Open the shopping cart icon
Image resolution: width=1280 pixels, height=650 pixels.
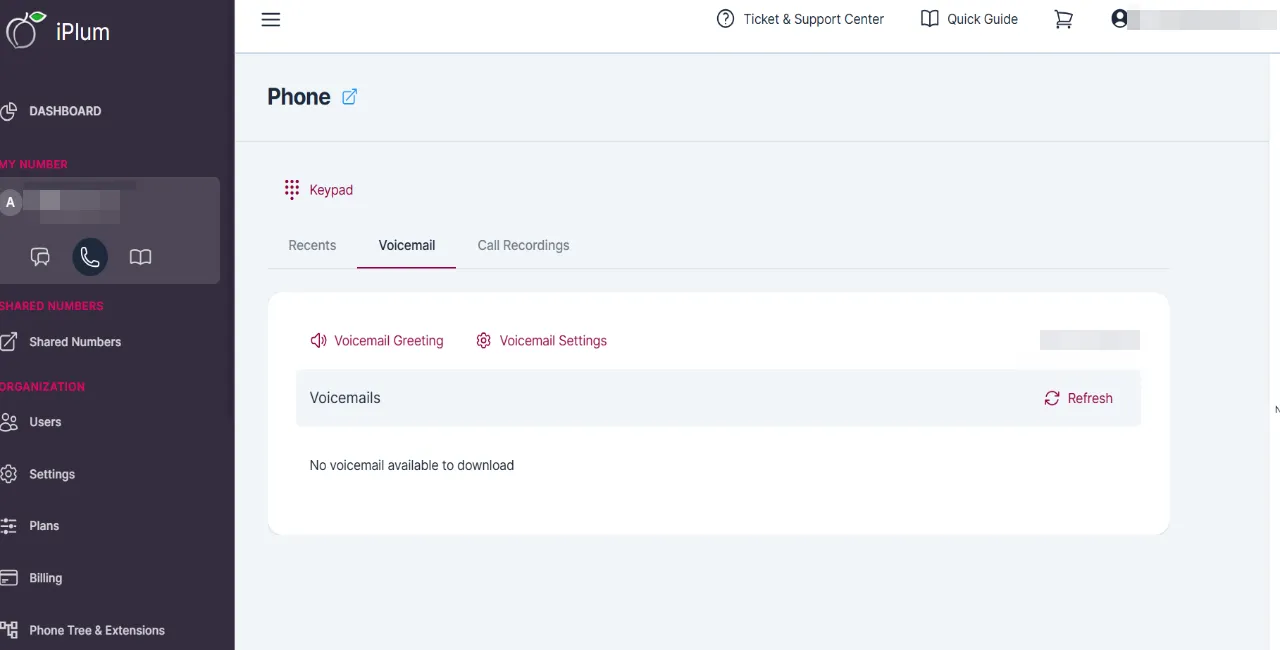pyautogui.click(x=1064, y=19)
